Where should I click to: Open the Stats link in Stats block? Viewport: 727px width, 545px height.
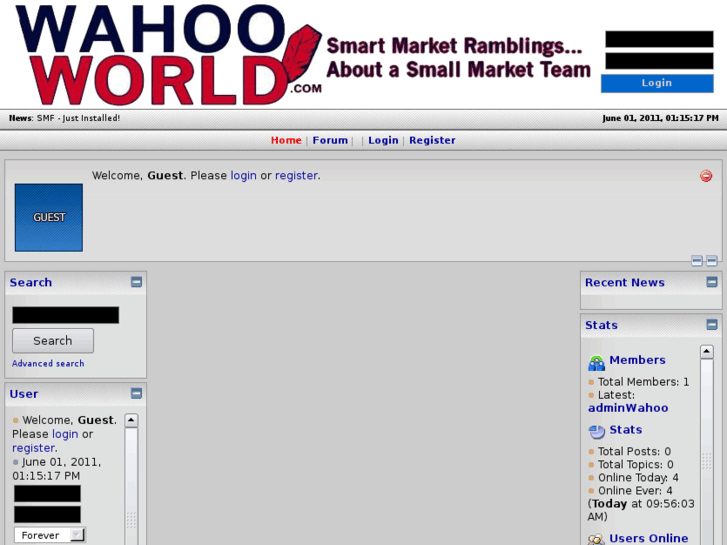coord(625,430)
